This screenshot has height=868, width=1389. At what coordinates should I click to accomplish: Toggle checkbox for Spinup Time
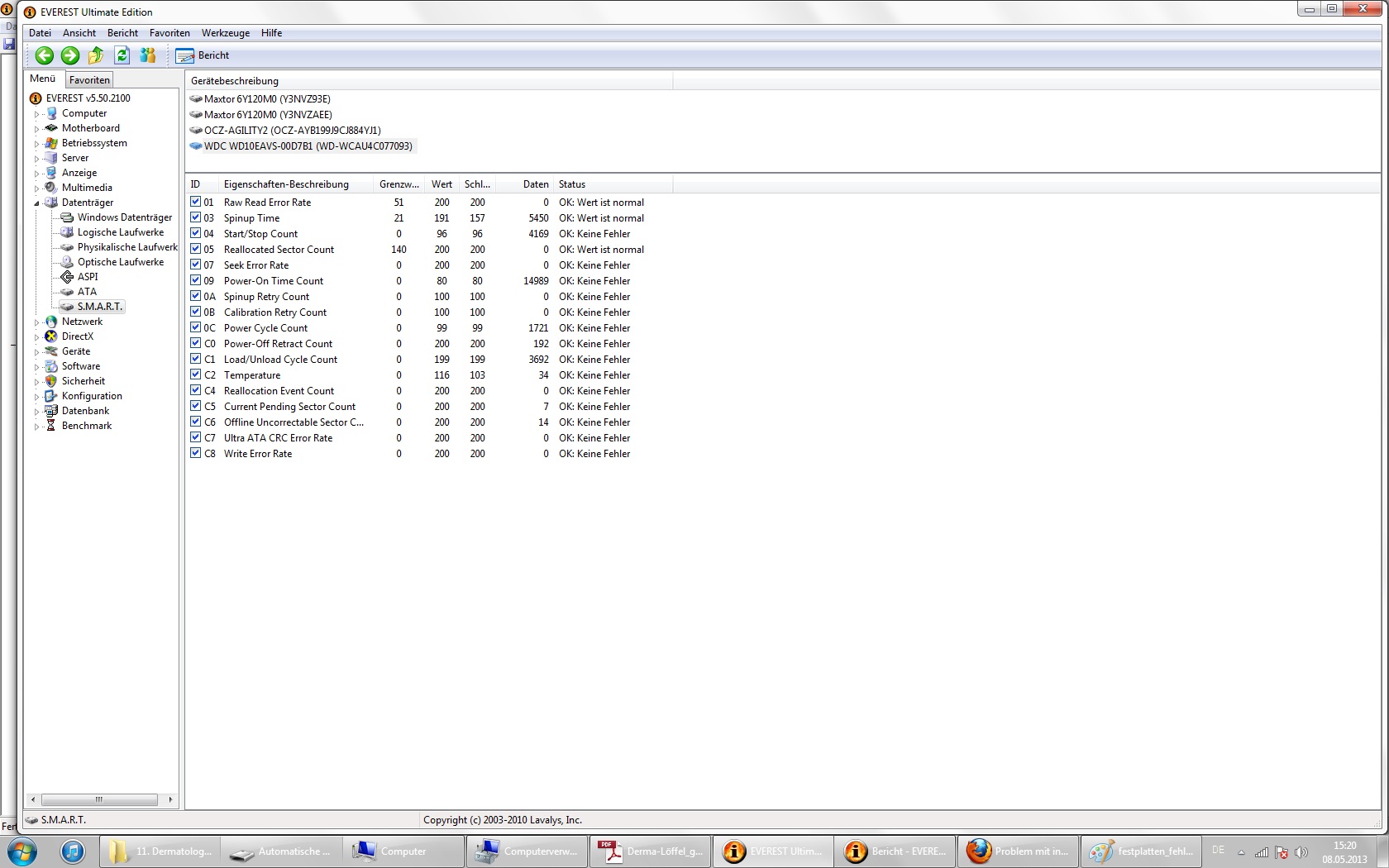196,217
